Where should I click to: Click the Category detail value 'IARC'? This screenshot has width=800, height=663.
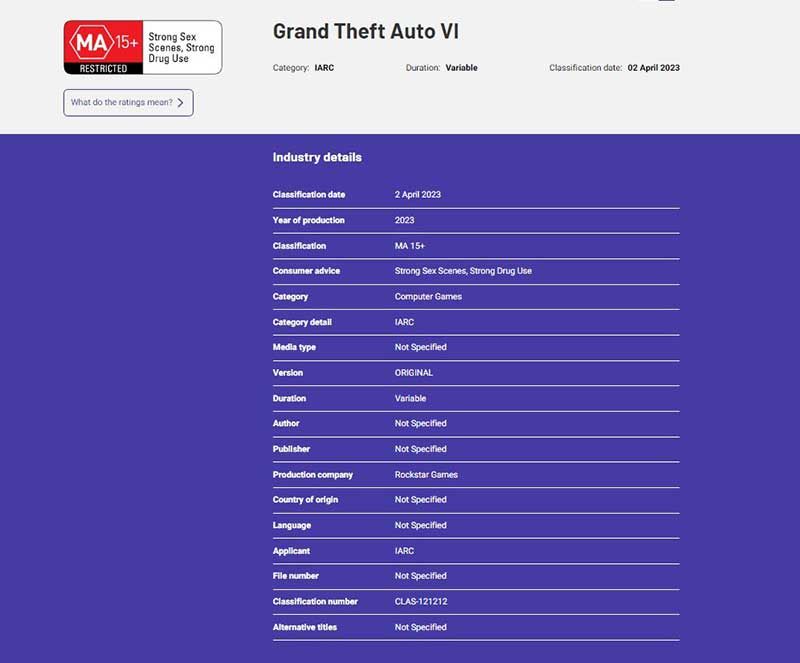404,322
